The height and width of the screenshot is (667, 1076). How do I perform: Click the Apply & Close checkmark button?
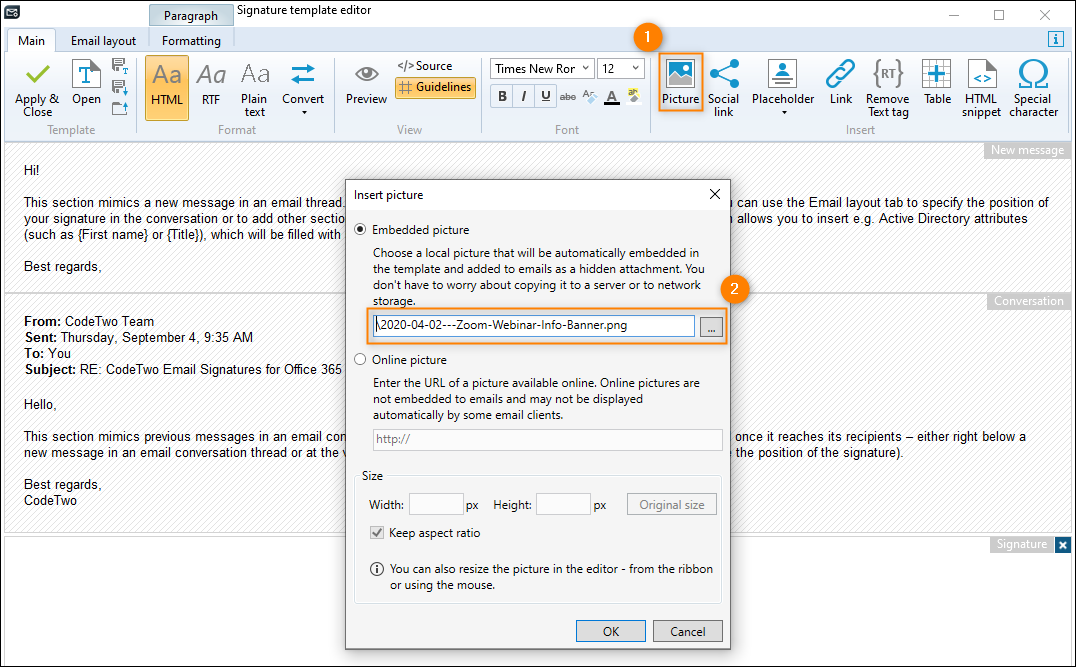[x=37, y=89]
